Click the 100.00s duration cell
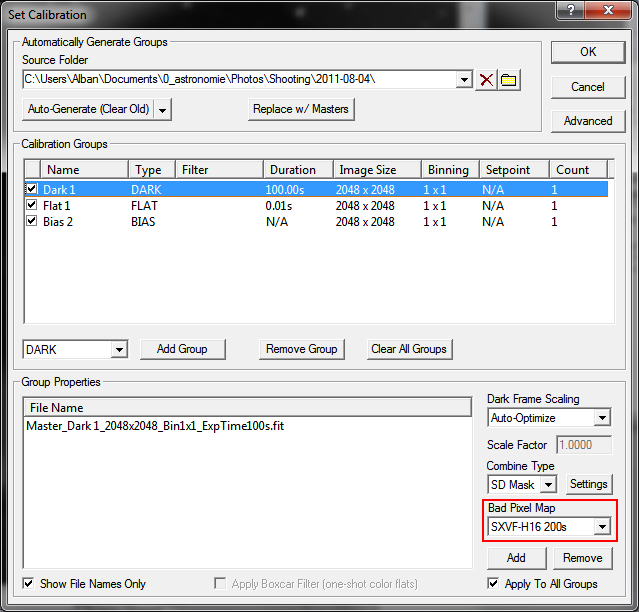This screenshot has width=639, height=612. [285, 189]
